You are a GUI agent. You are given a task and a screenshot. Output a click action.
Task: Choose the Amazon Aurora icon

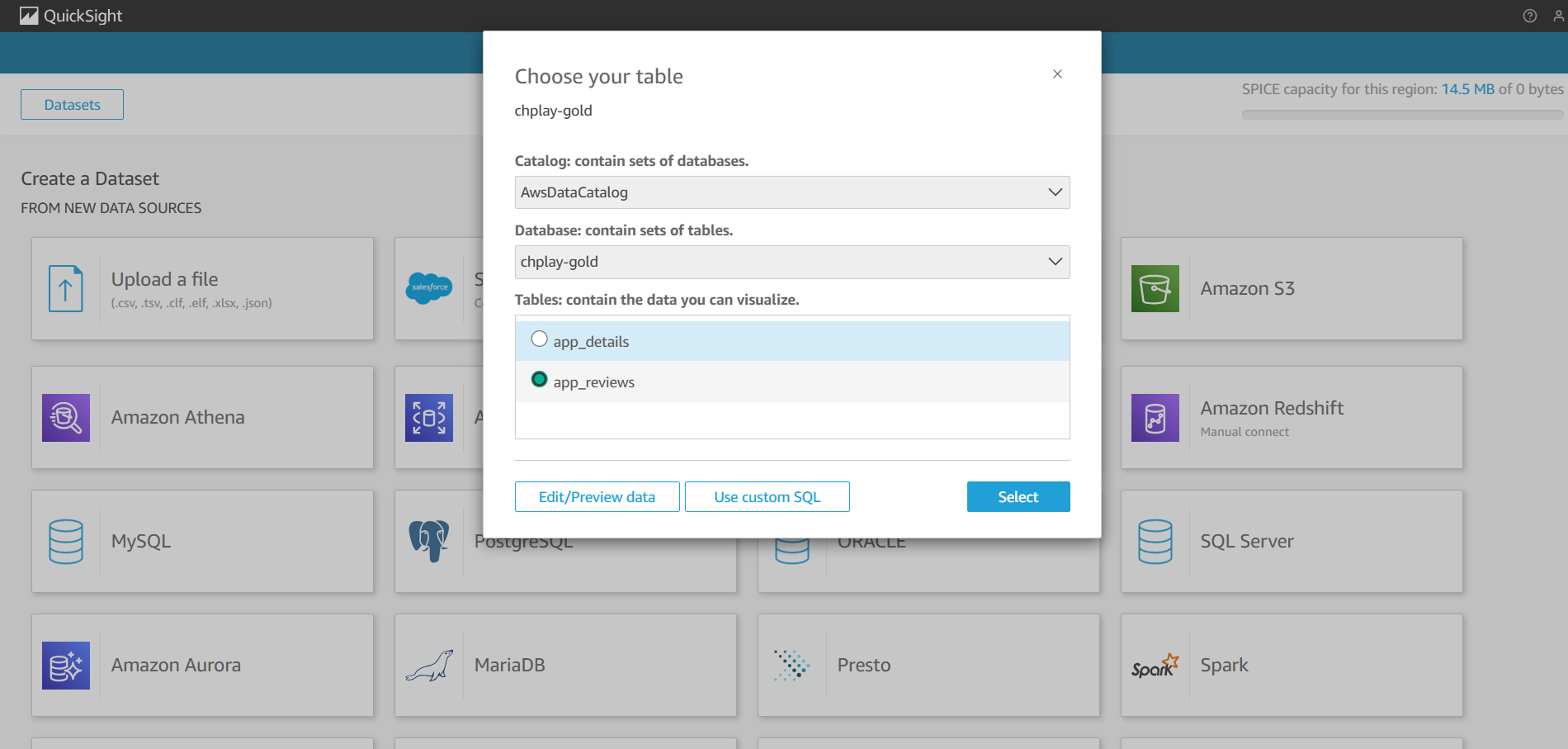[66, 666]
